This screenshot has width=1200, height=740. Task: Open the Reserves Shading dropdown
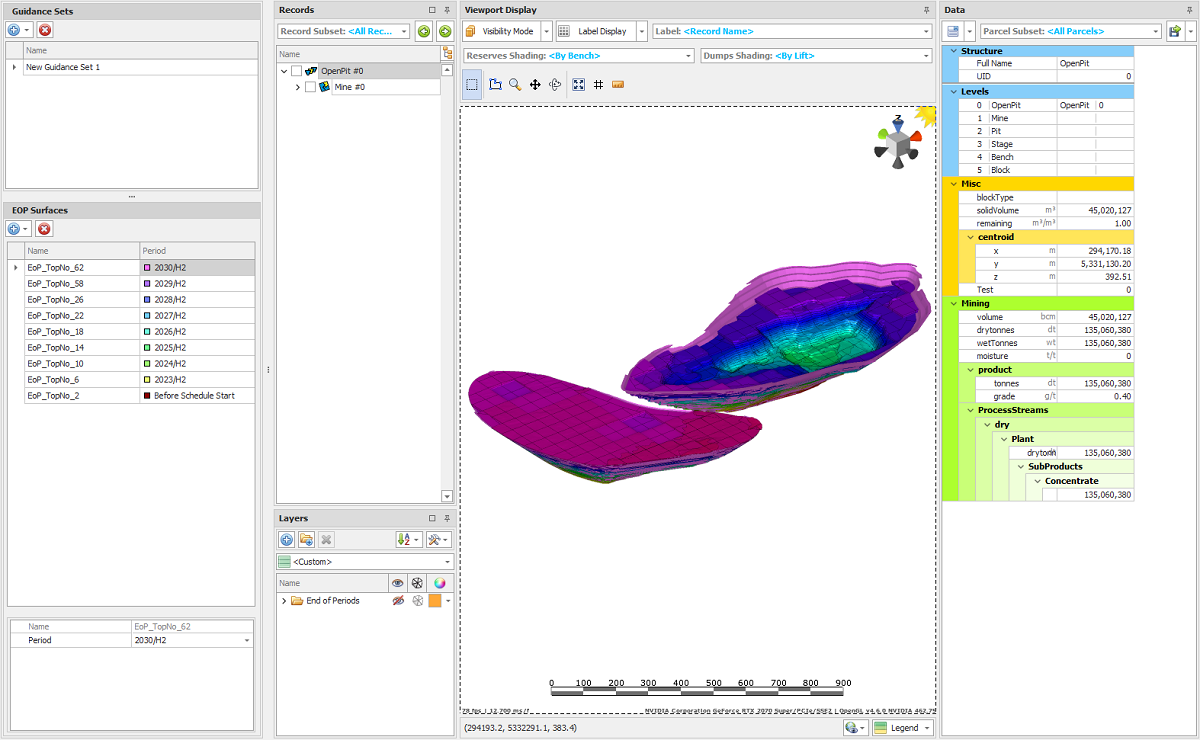[x=687, y=56]
